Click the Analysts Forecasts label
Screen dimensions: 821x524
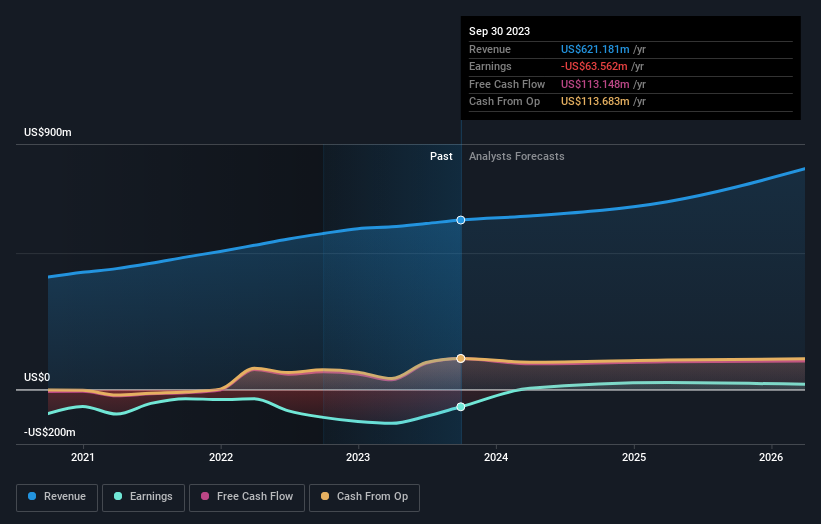coord(517,156)
